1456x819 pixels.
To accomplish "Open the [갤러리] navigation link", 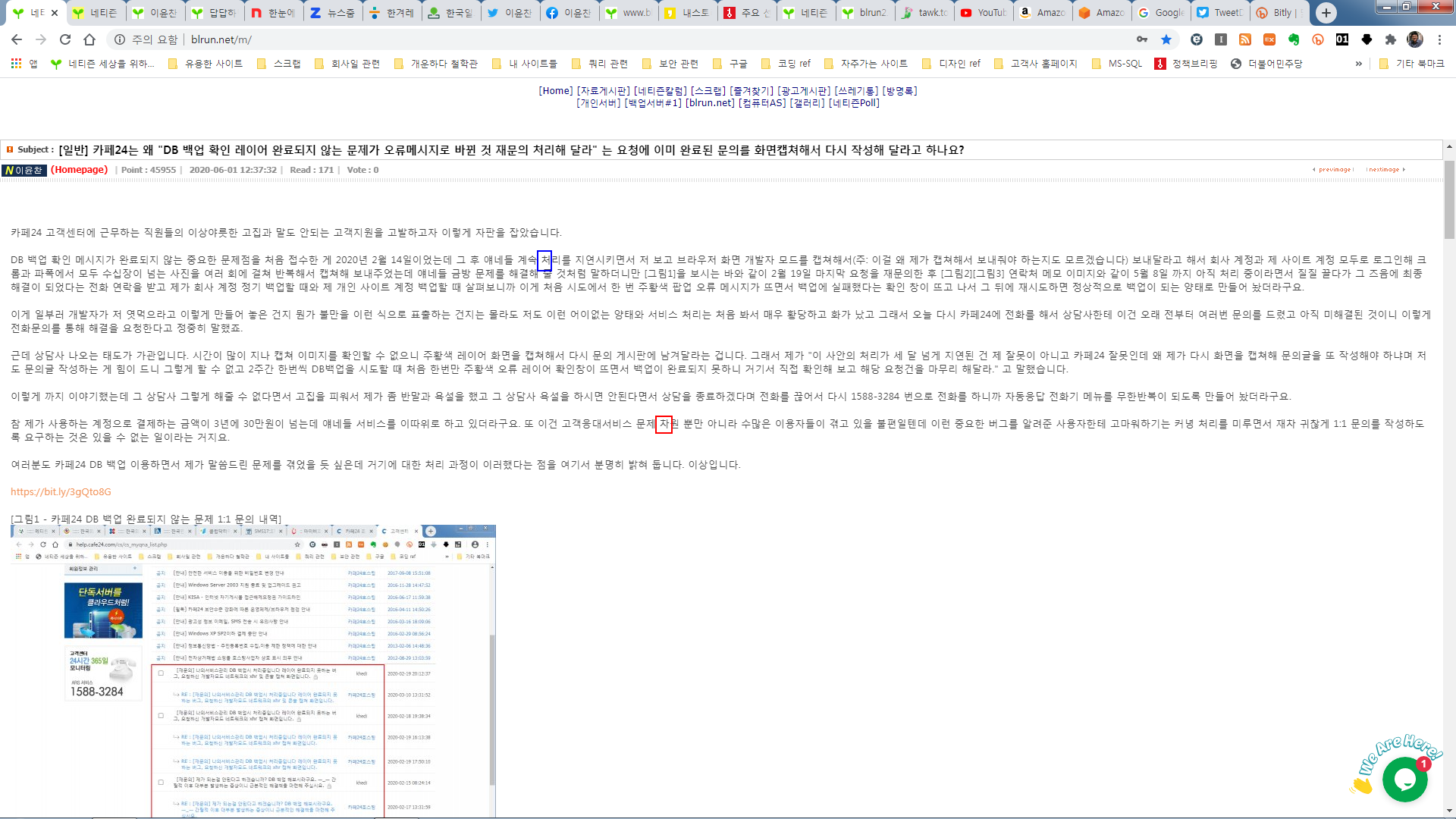I will coord(808,103).
